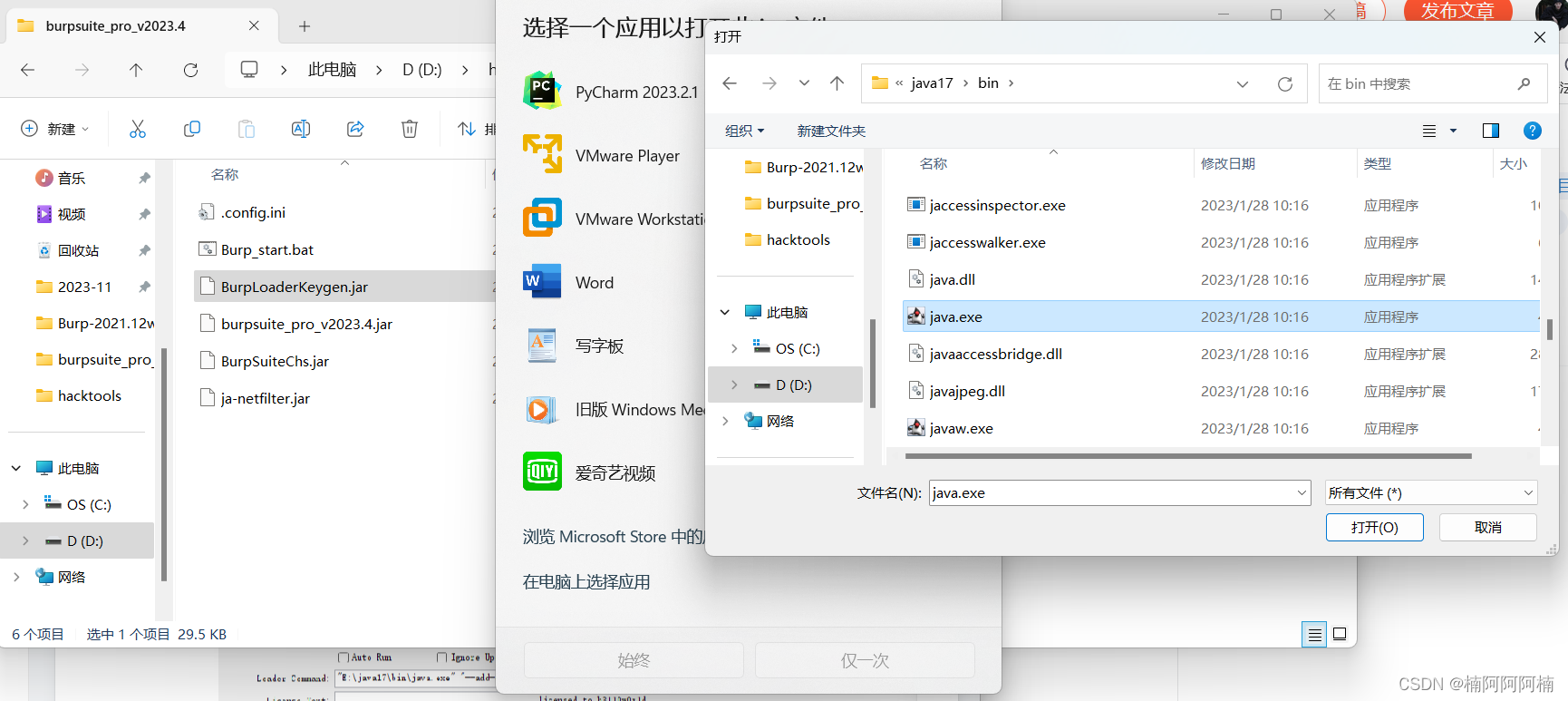Collapse 此电脑 in Open dialog tree

[725, 312]
